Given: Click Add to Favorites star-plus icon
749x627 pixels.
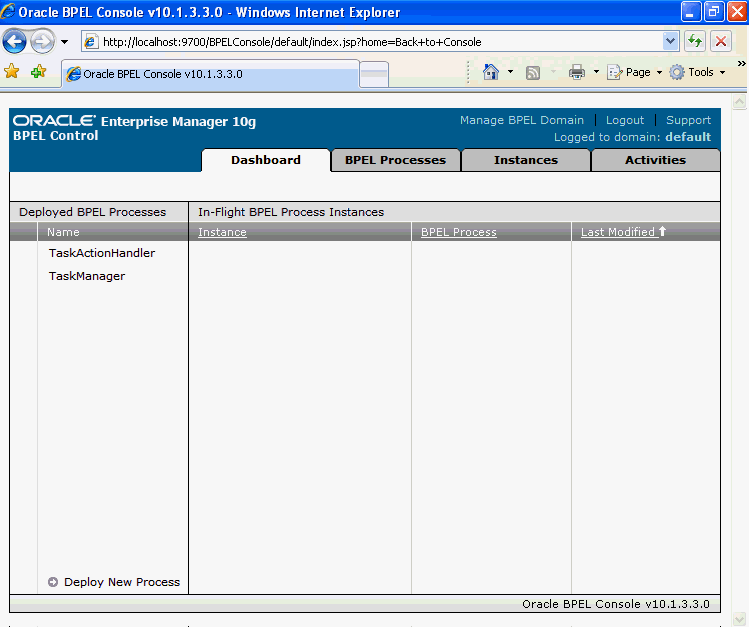Looking at the screenshot, I should point(38,72).
